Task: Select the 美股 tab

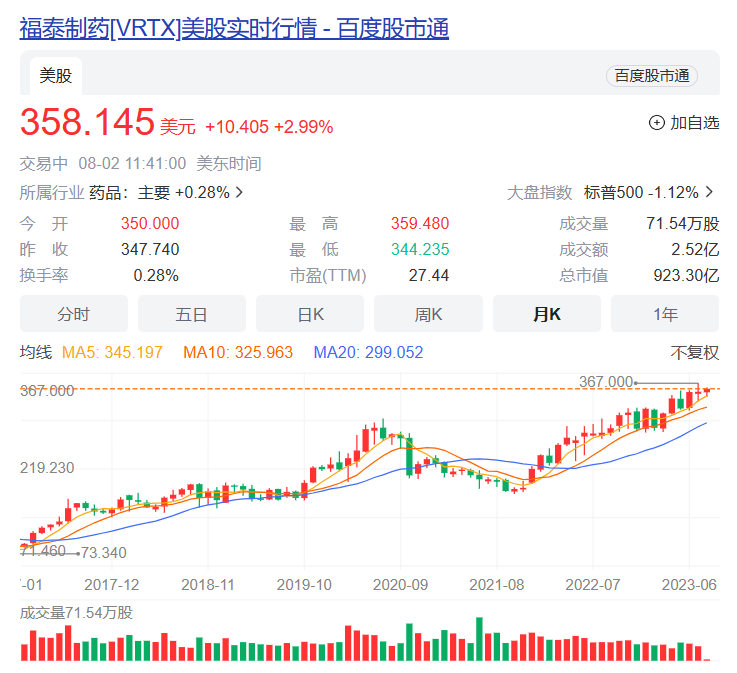Action: click(x=55, y=75)
